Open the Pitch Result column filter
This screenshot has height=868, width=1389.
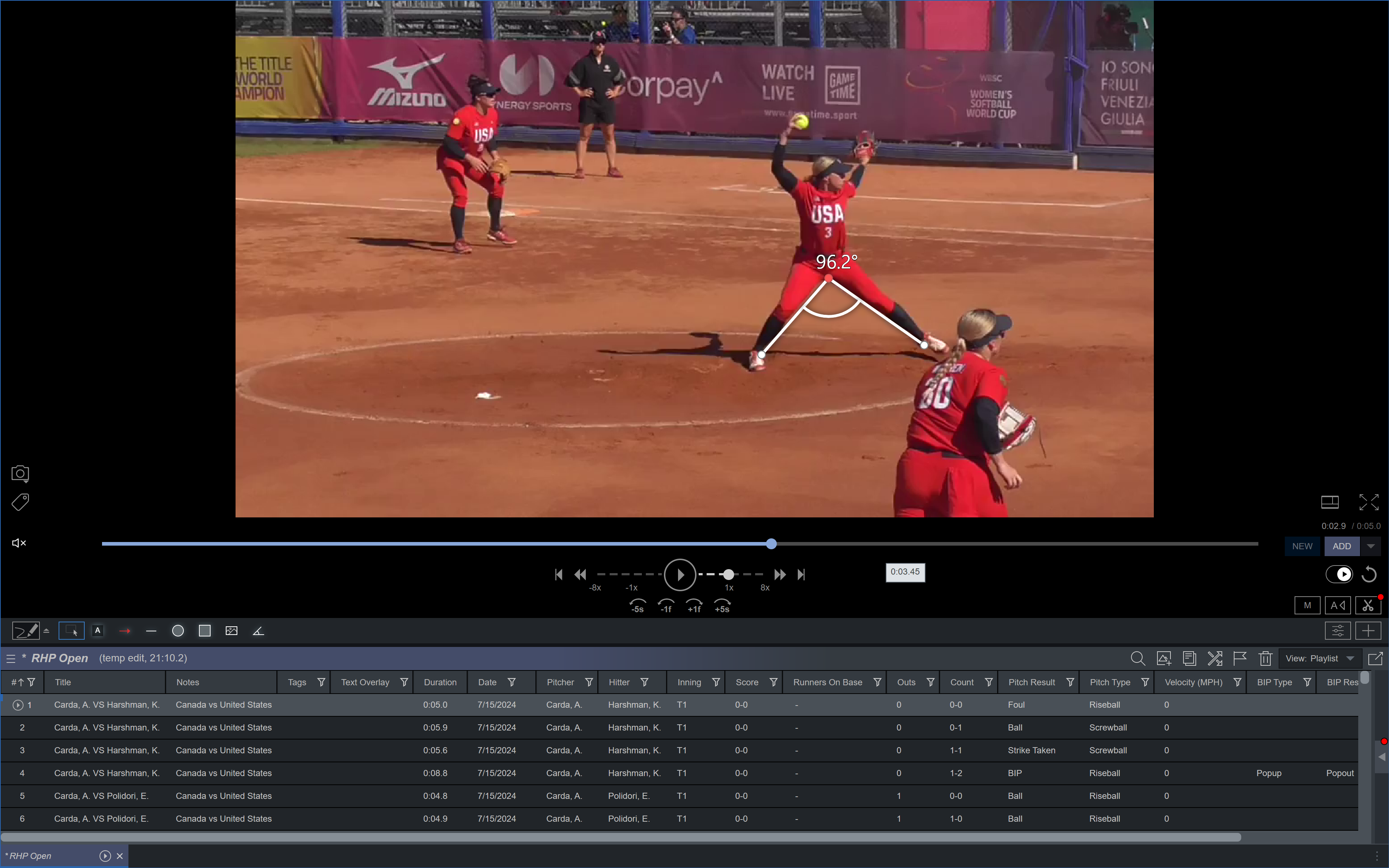[1070, 682]
